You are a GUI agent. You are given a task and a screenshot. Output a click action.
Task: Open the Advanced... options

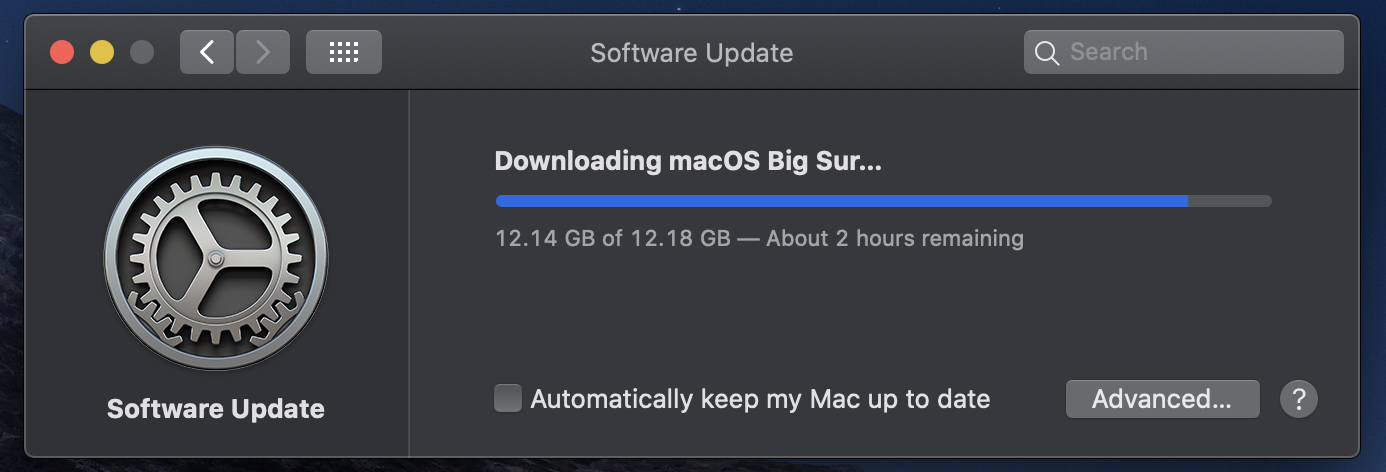pyautogui.click(x=1162, y=399)
